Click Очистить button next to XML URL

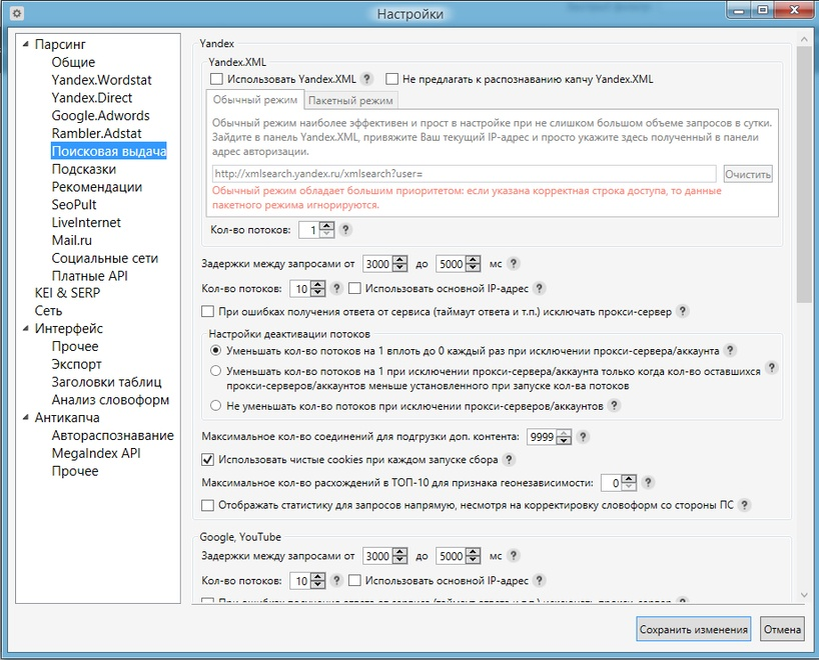click(x=747, y=174)
